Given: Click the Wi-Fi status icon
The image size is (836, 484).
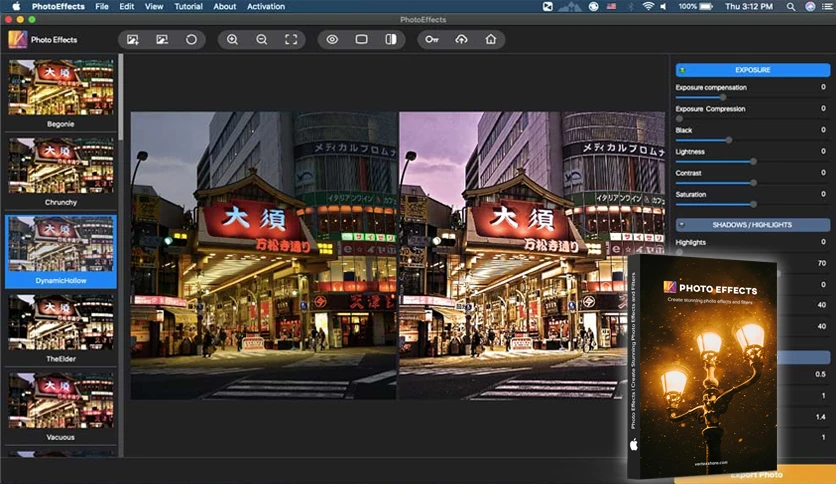Looking at the screenshot, I should coord(648,6).
